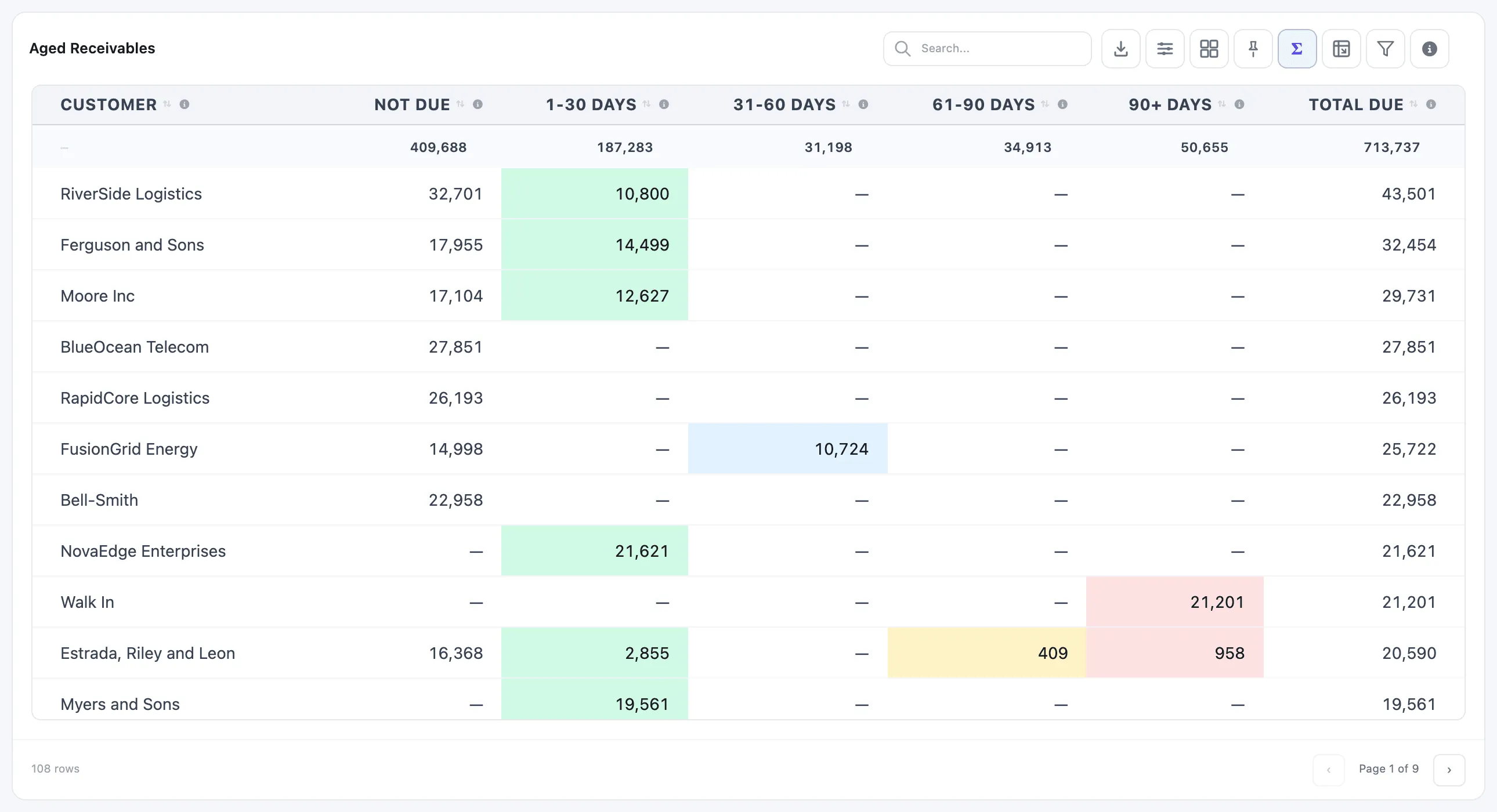Show info for Customer column
The width and height of the screenshot is (1497, 812).
click(x=184, y=104)
